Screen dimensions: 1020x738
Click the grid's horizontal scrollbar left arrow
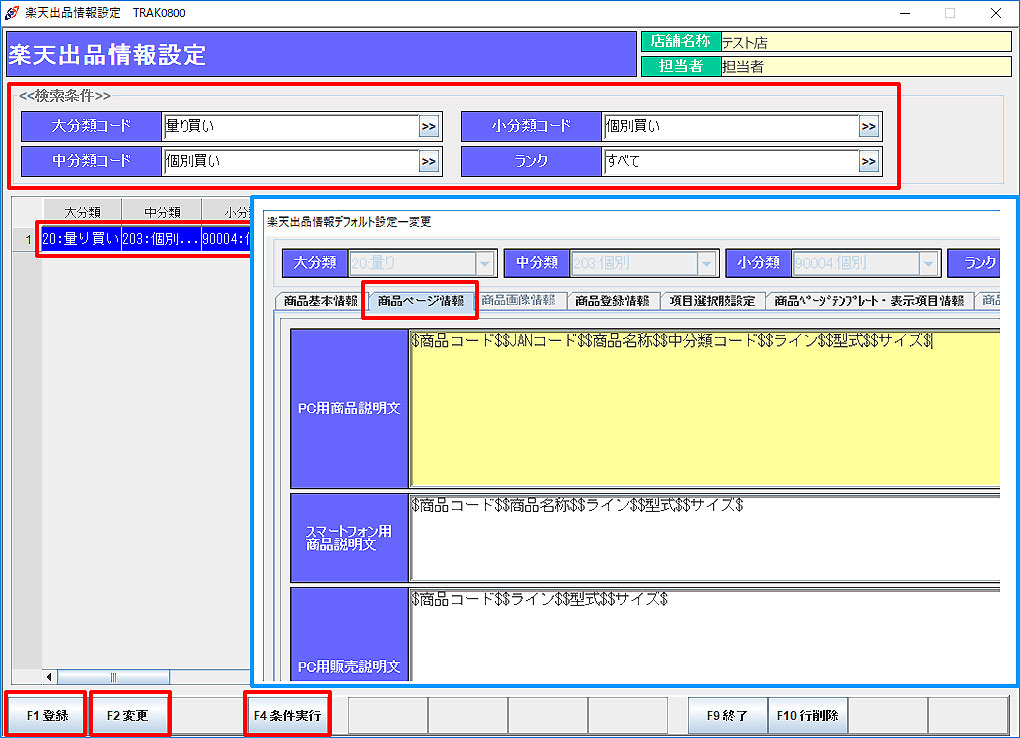point(50,677)
